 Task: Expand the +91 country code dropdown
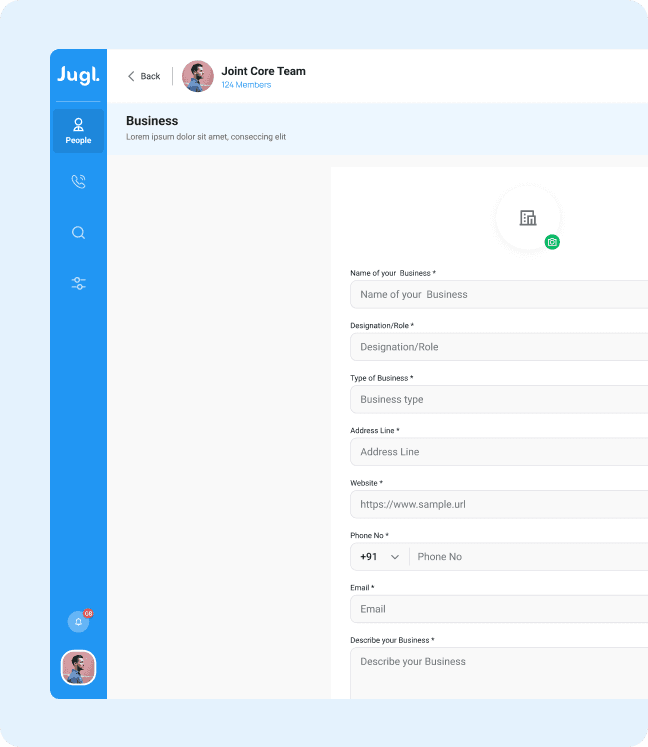tap(380, 557)
